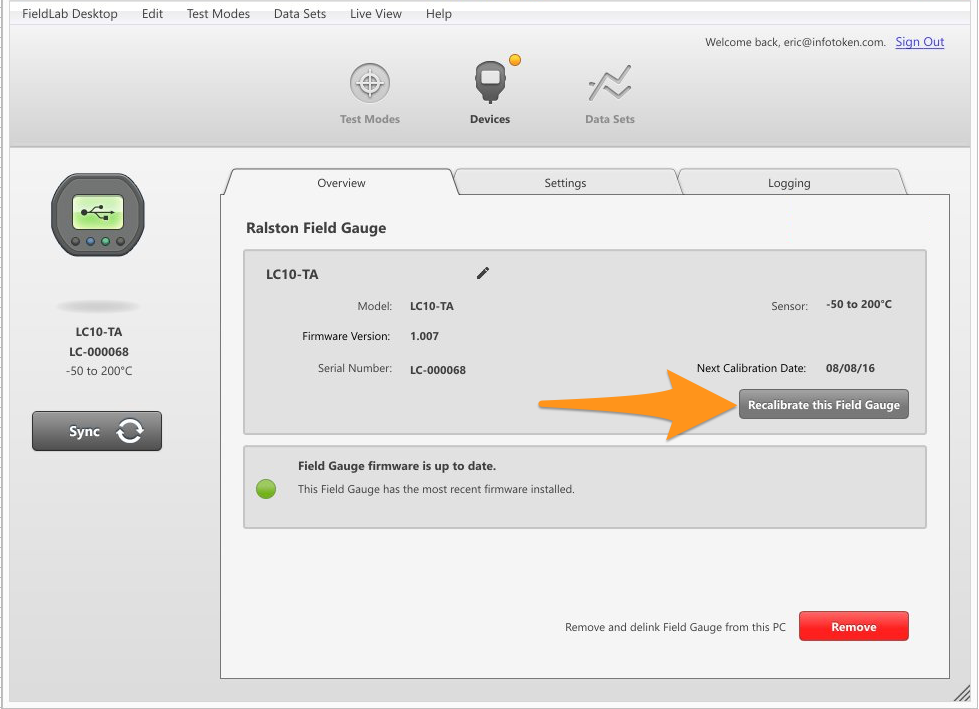Click 'This Field Gauge has the most recent firmware' text
This screenshot has width=979, height=709.
(x=436, y=489)
